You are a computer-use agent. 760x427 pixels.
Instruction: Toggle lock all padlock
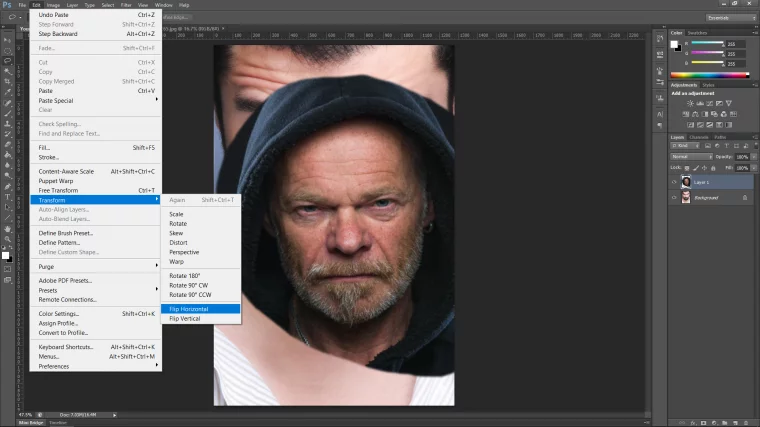[713, 168]
